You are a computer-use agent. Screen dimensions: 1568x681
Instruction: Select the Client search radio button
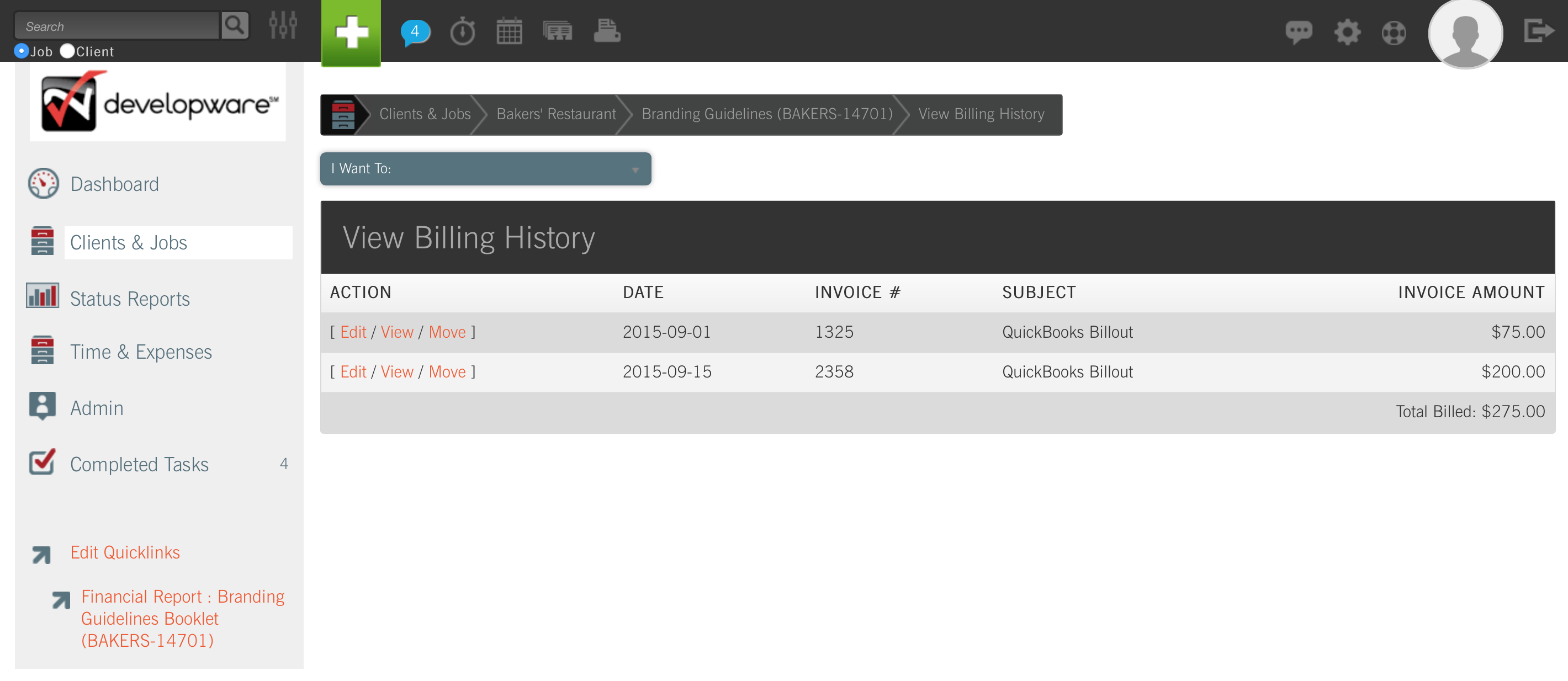(x=67, y=51)
